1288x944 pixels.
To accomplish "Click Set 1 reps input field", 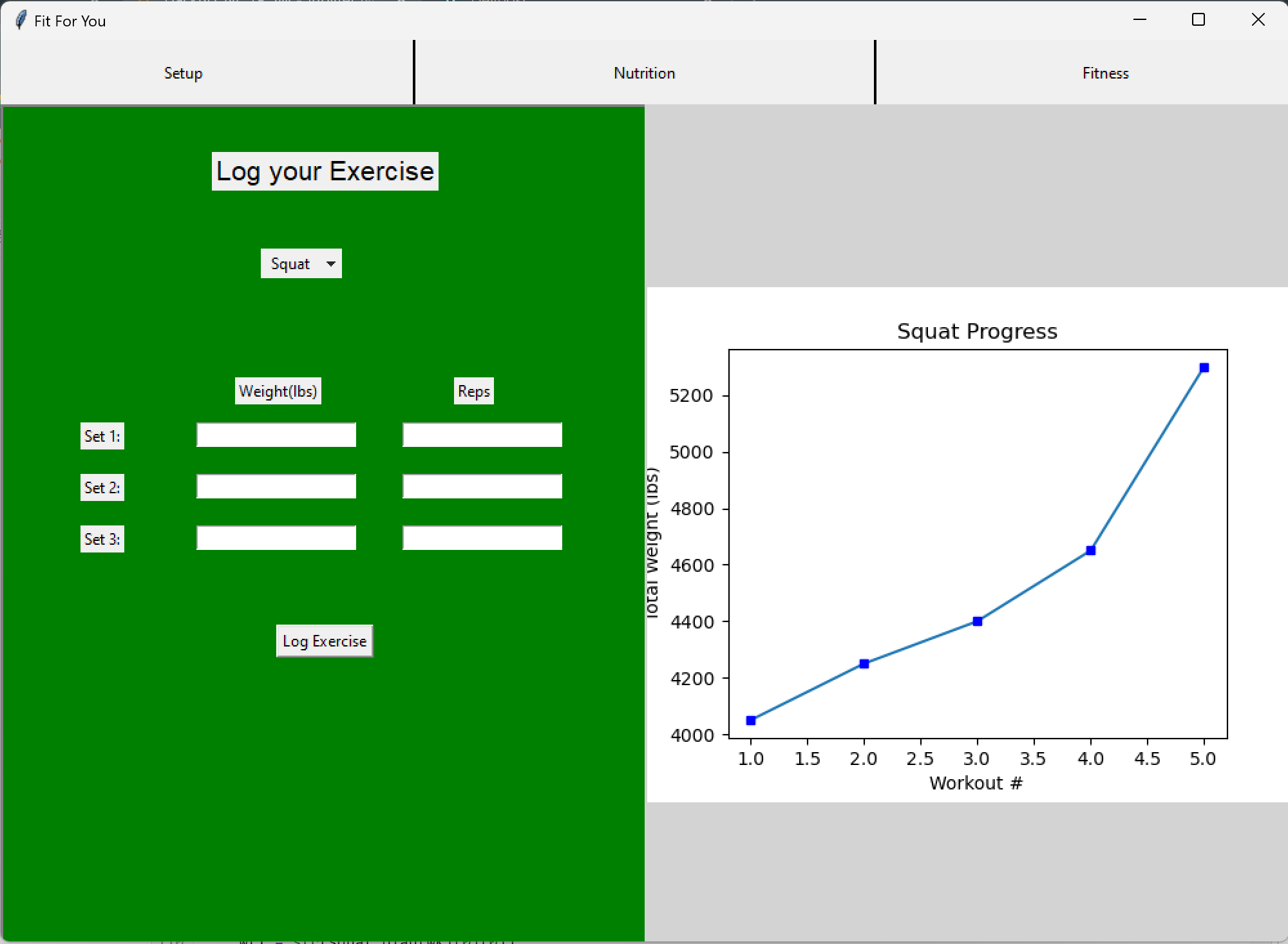I will [482, 435].
